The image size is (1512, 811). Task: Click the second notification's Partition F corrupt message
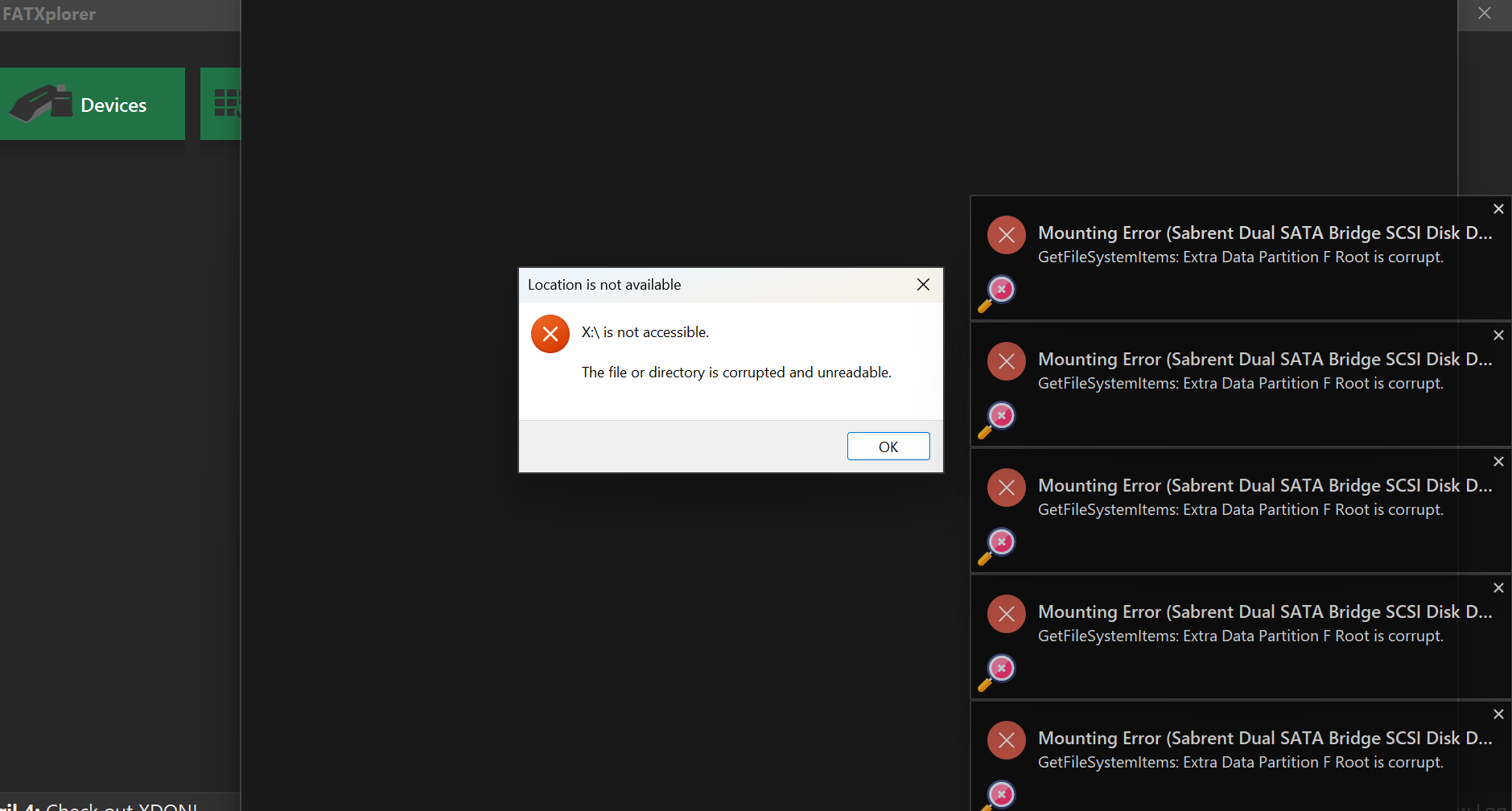1241,383
